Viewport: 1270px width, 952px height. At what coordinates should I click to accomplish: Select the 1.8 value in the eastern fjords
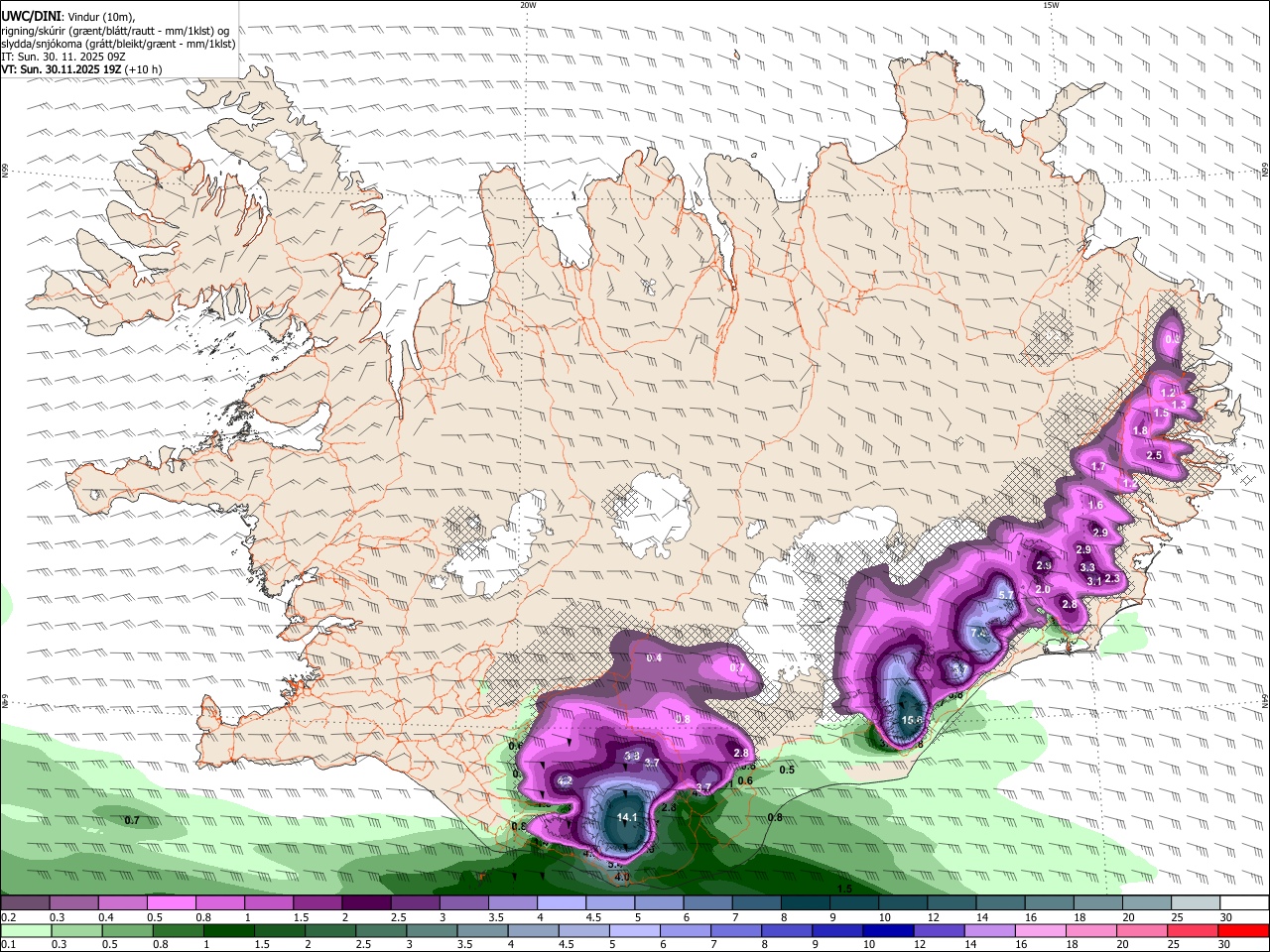pos(1140,431)
